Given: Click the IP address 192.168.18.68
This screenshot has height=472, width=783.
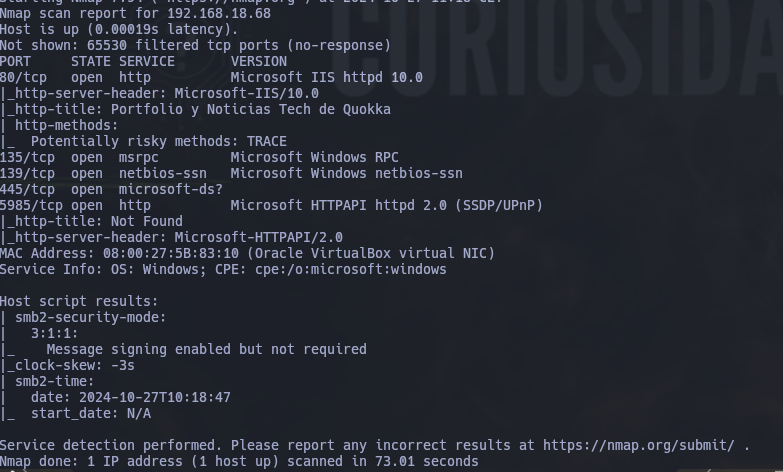Looking at the screenshot, I should click(219, 13).
